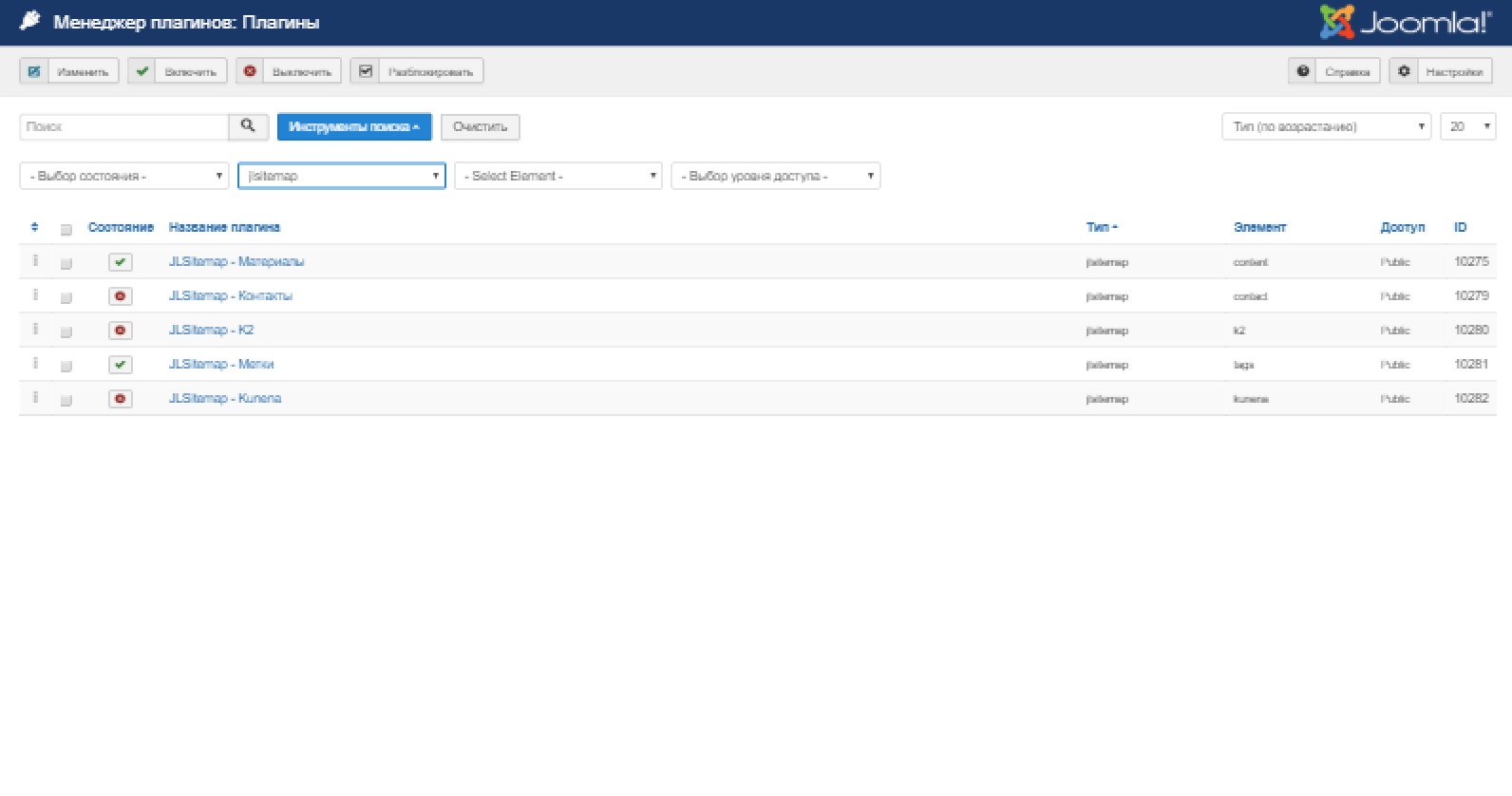Open the JLSitemap - Kunena plugin link
This screenshot has height=796, width=1512.
[x=225, y=398]
